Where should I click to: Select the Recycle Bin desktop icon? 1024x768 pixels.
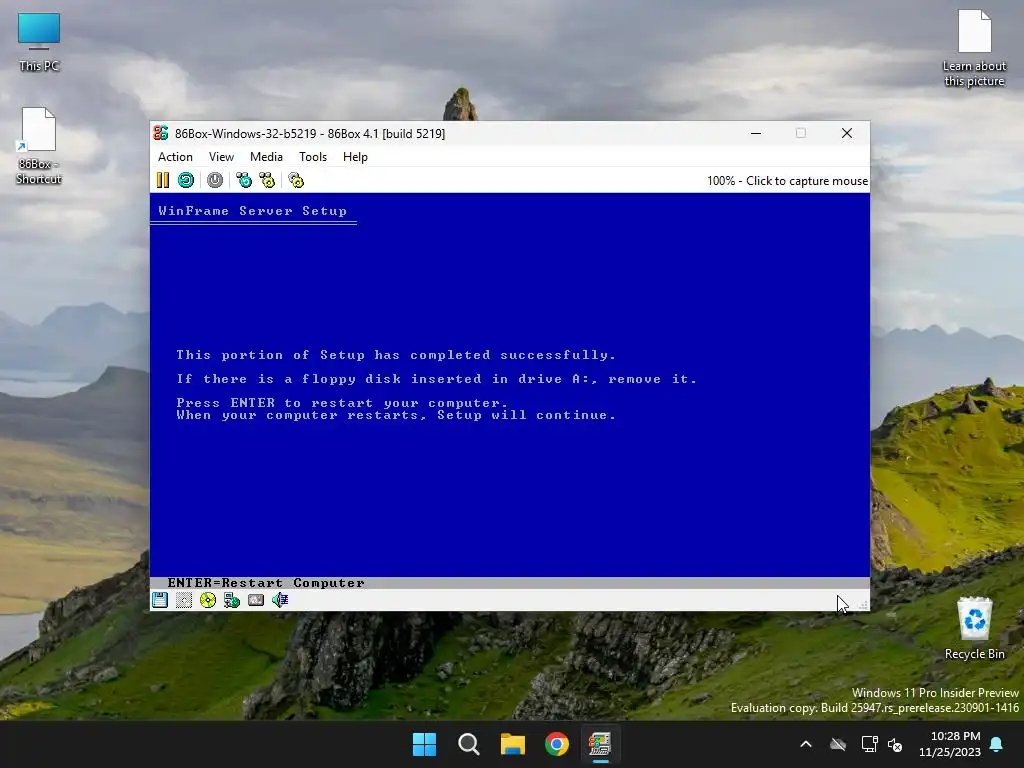pos(974,628)
